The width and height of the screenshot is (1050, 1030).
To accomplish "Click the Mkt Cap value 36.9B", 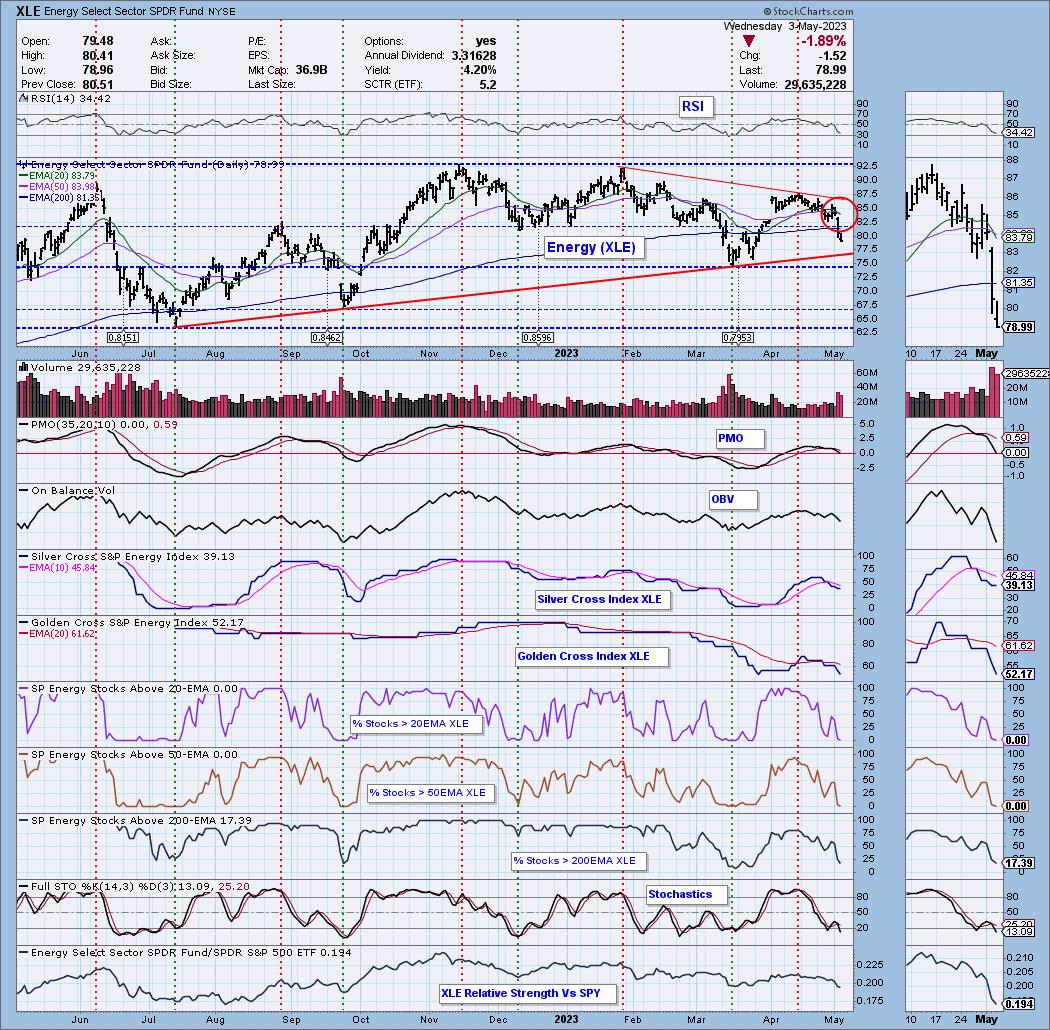I will tap(311, 70).
